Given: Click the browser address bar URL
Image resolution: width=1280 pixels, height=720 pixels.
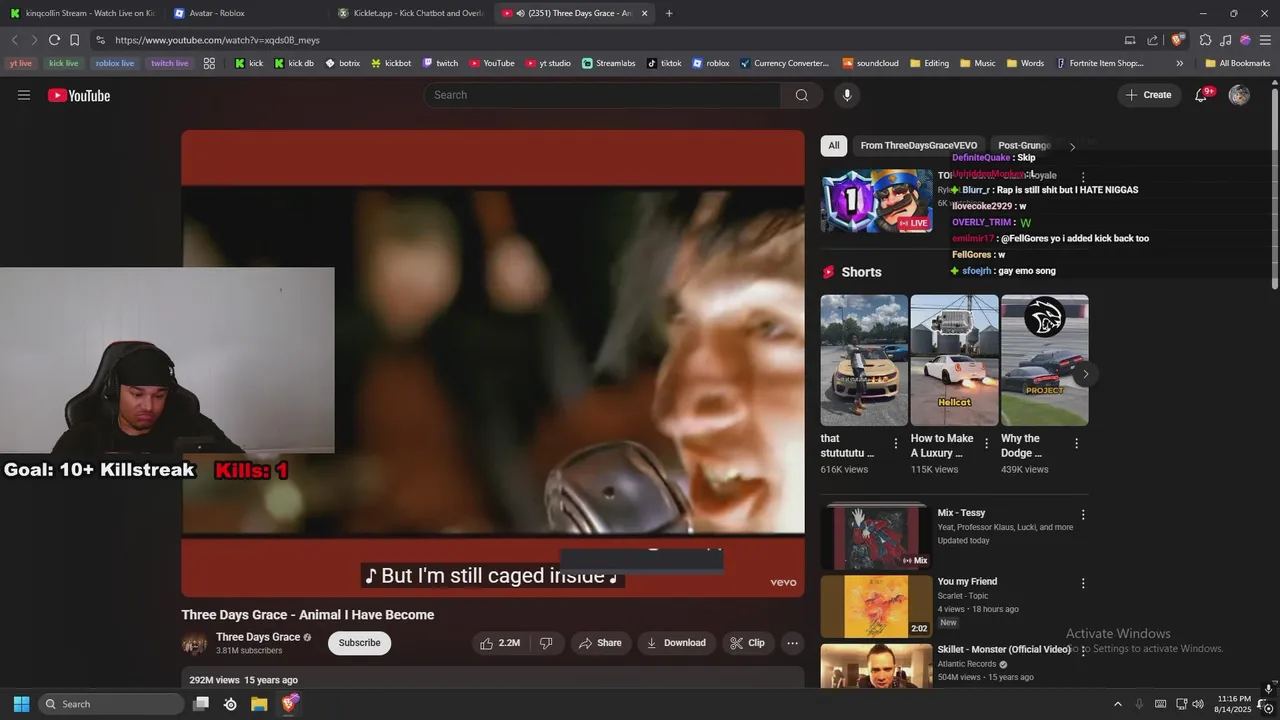Looking at the screenshot, I should 217,40.
